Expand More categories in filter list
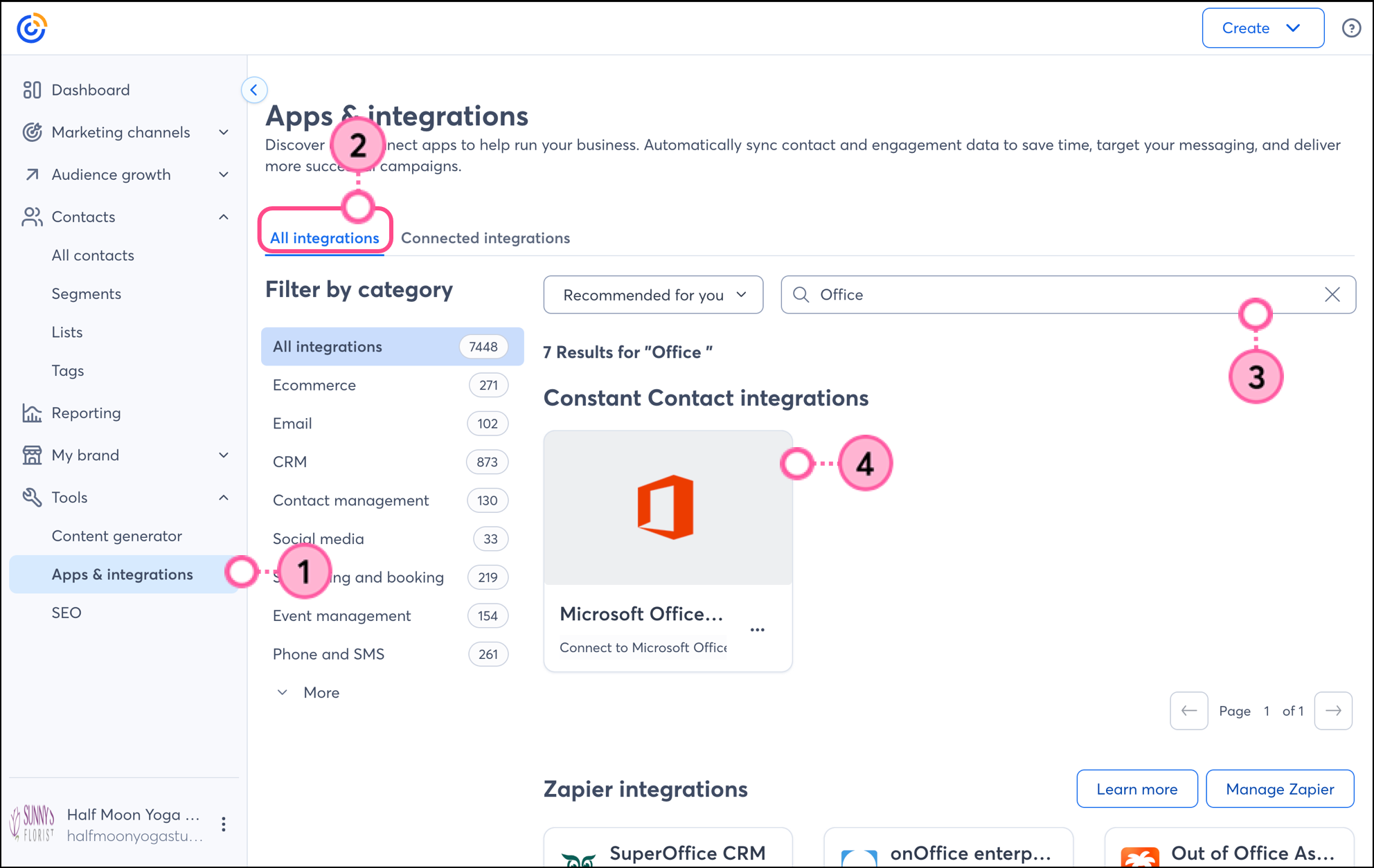Viewport: 1374px width, 868px height. point(308,693)
